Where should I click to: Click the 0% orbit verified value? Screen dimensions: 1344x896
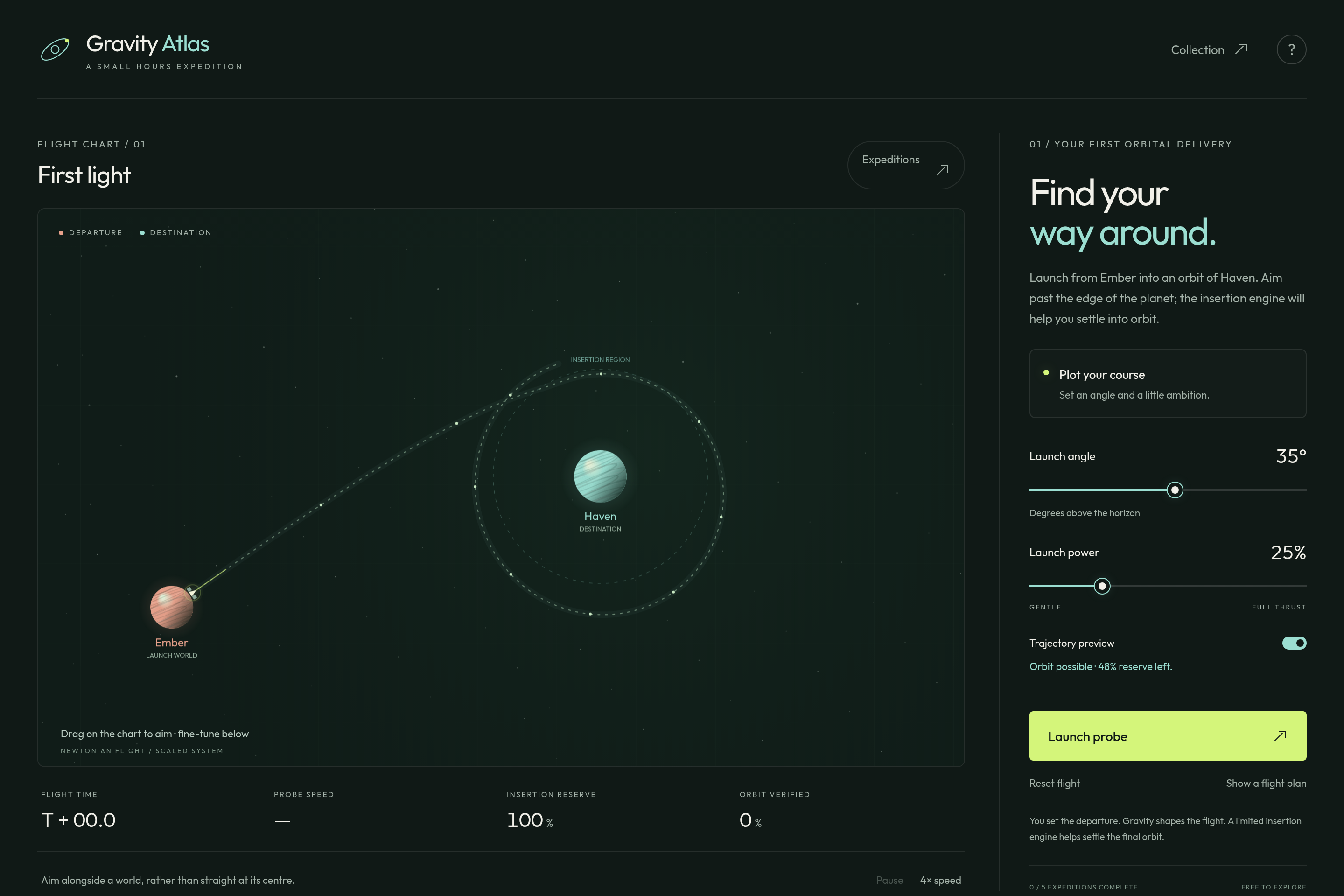pos(750,820)
